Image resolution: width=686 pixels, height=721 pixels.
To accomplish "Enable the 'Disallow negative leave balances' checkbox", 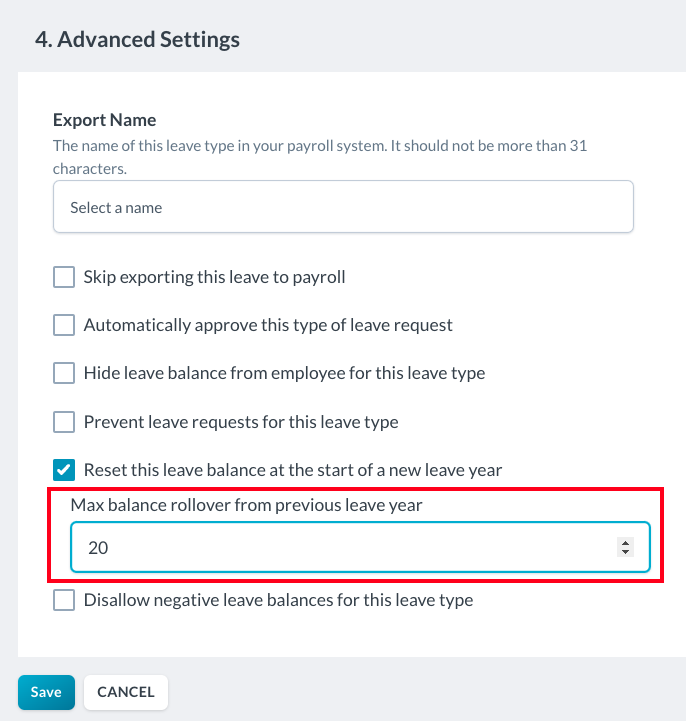I will 64,601.
